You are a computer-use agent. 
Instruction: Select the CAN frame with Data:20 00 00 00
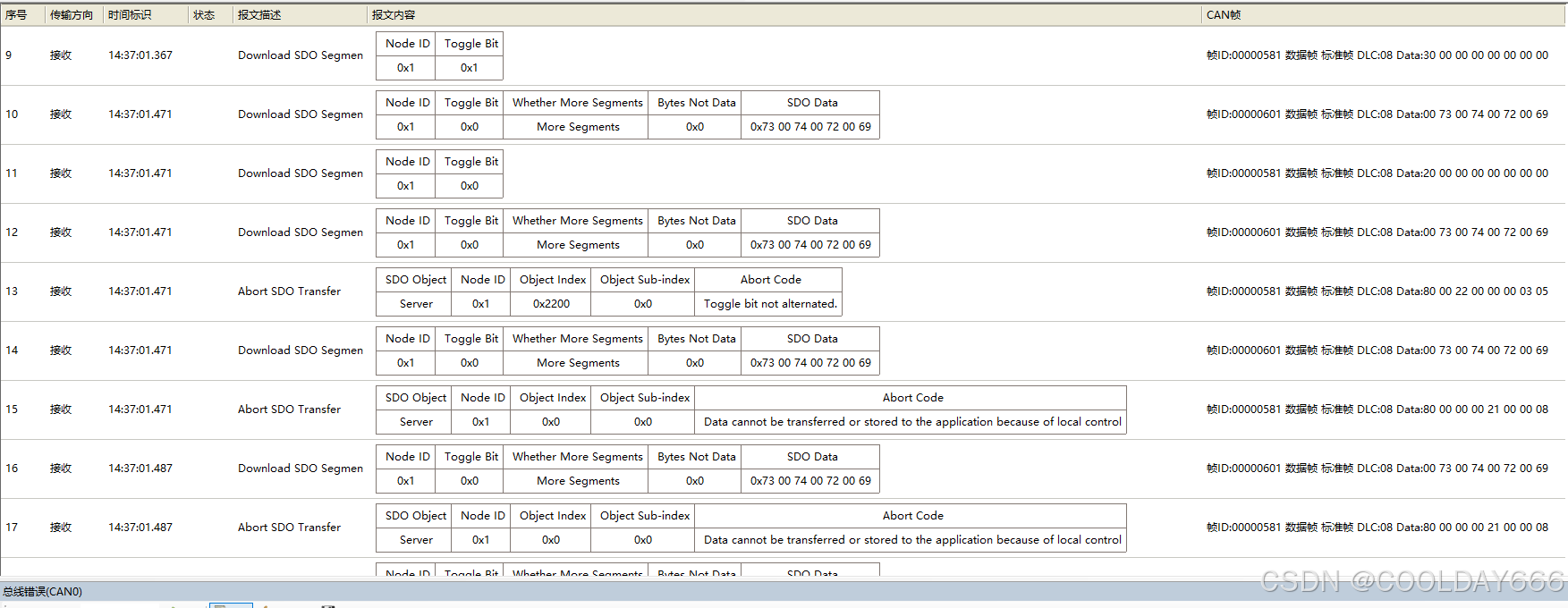click(x=1377, y=173)
